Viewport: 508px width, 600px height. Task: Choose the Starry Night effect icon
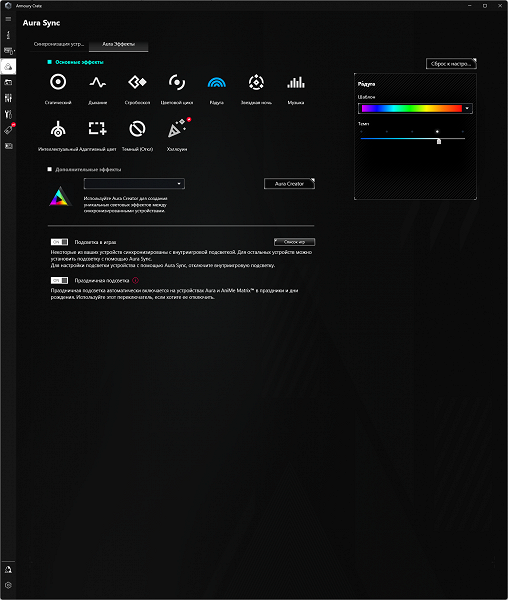pos(256,82)
